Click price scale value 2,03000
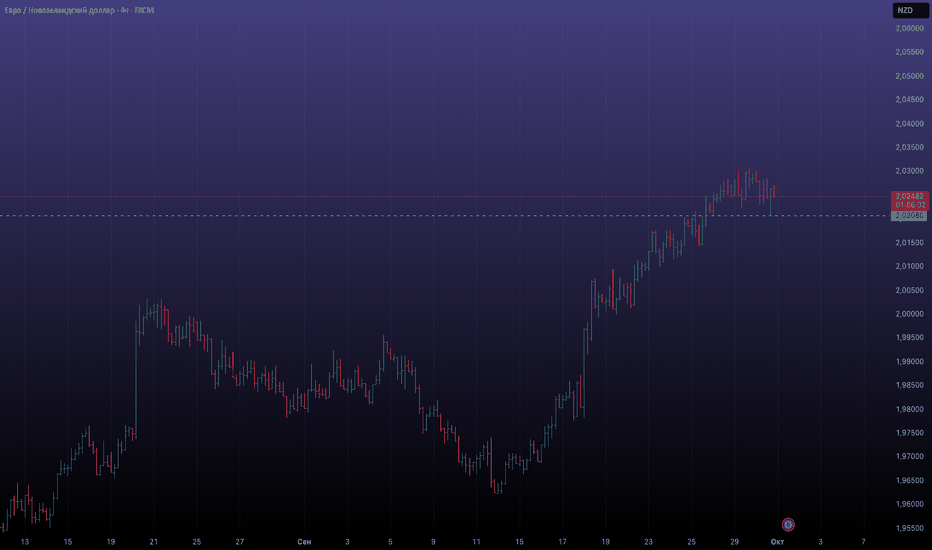 pos(909,171)
